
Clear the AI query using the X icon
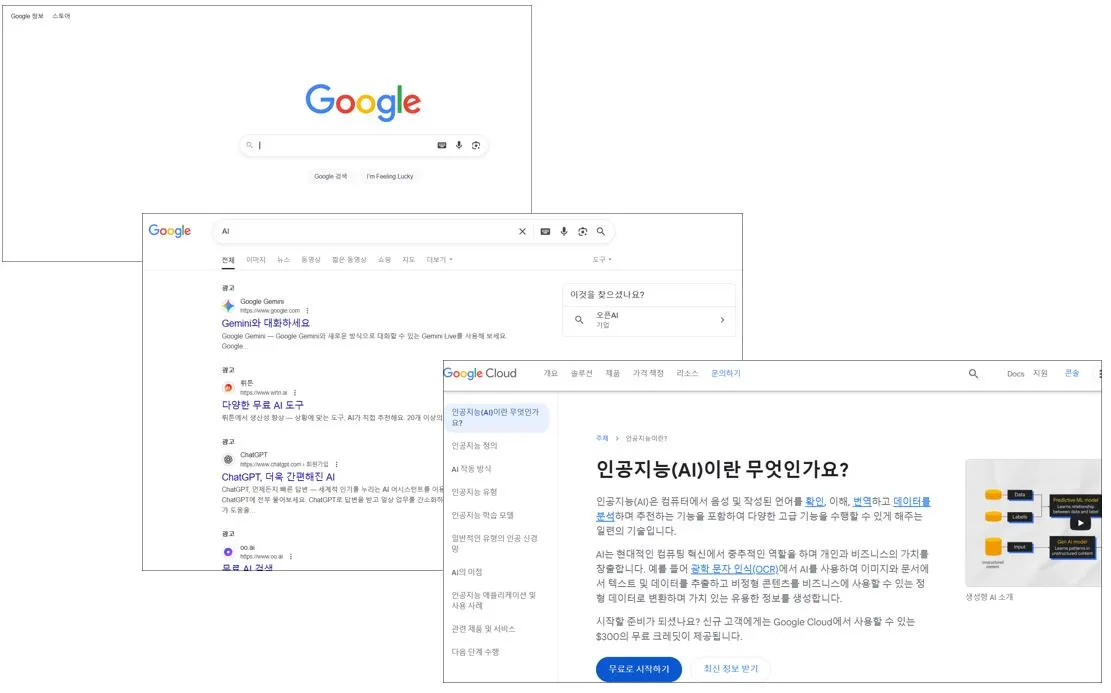click(522, 231)
